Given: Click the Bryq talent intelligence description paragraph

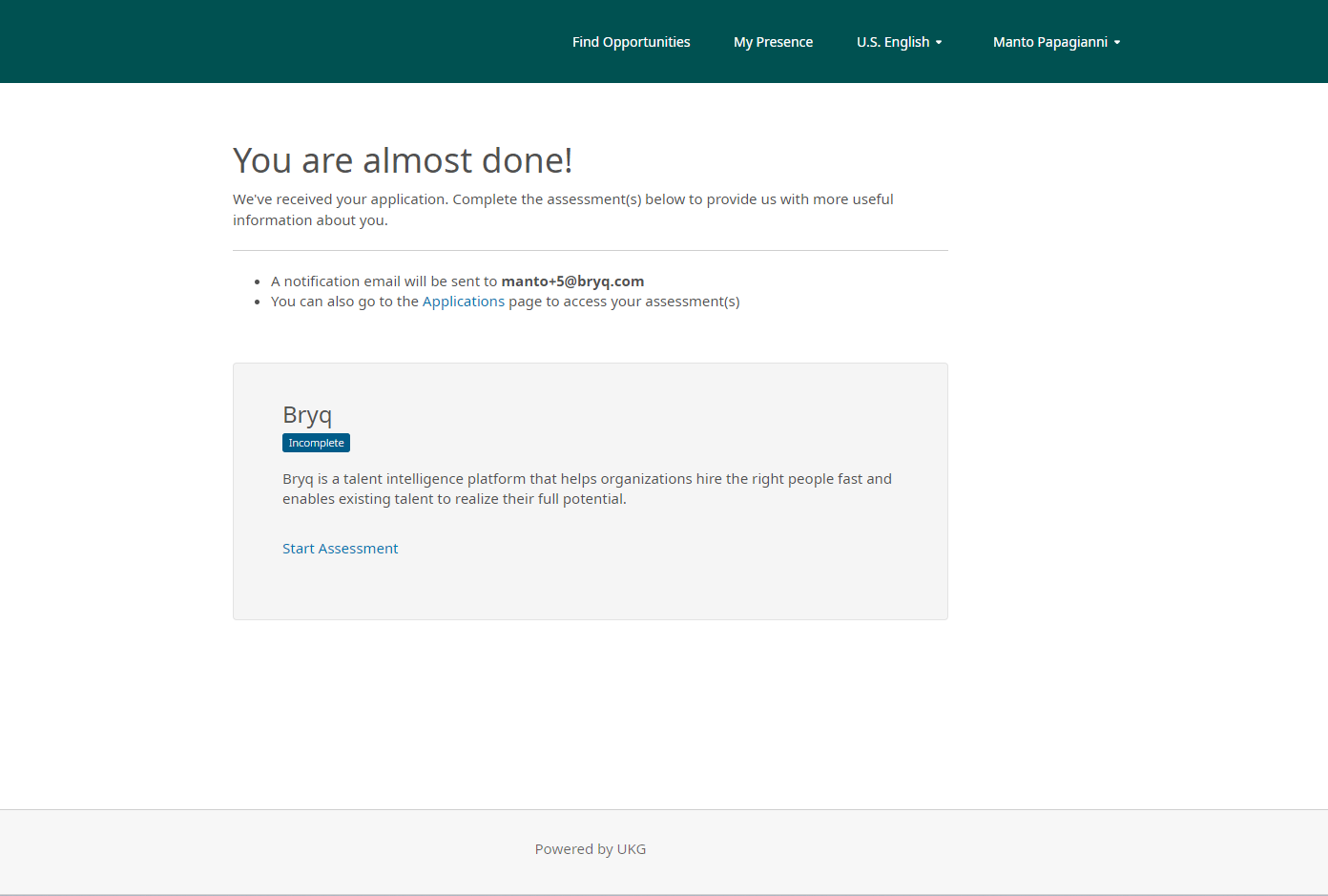Looking at the screenshot, I should click(587, 489).
